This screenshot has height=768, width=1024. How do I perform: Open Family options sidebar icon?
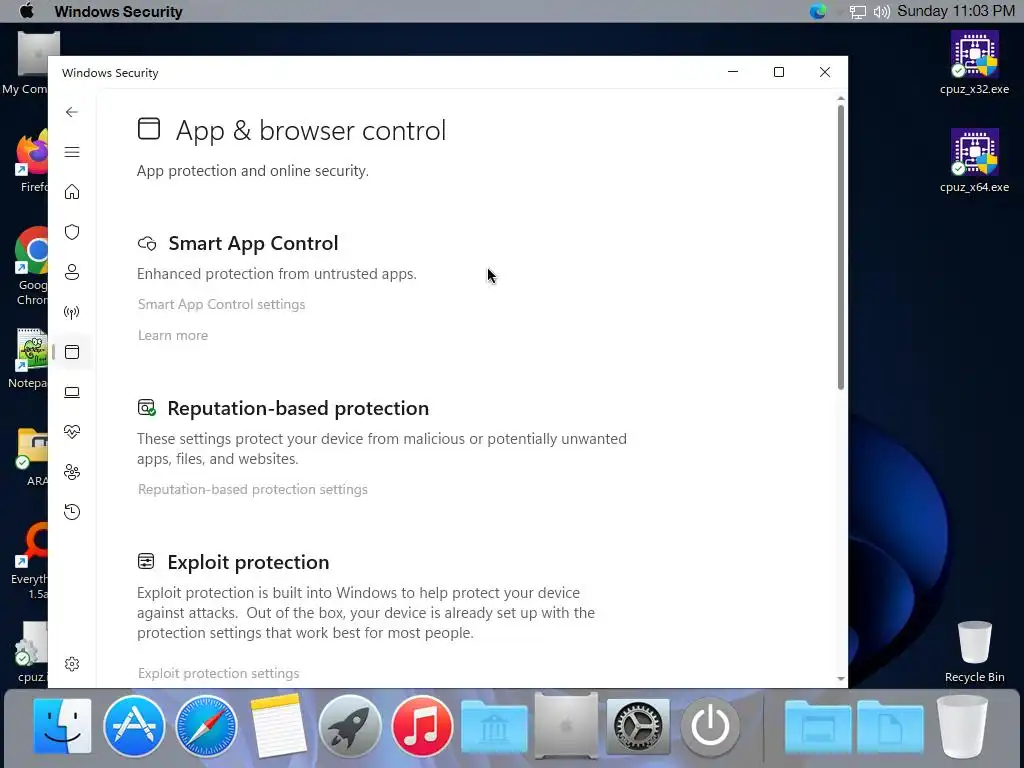(72, 472)
